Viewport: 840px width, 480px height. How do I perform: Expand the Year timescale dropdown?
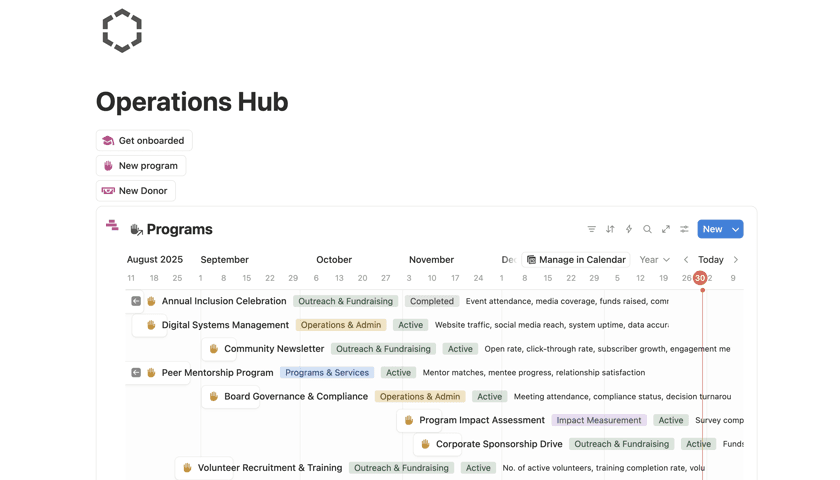tap(654, 260)
